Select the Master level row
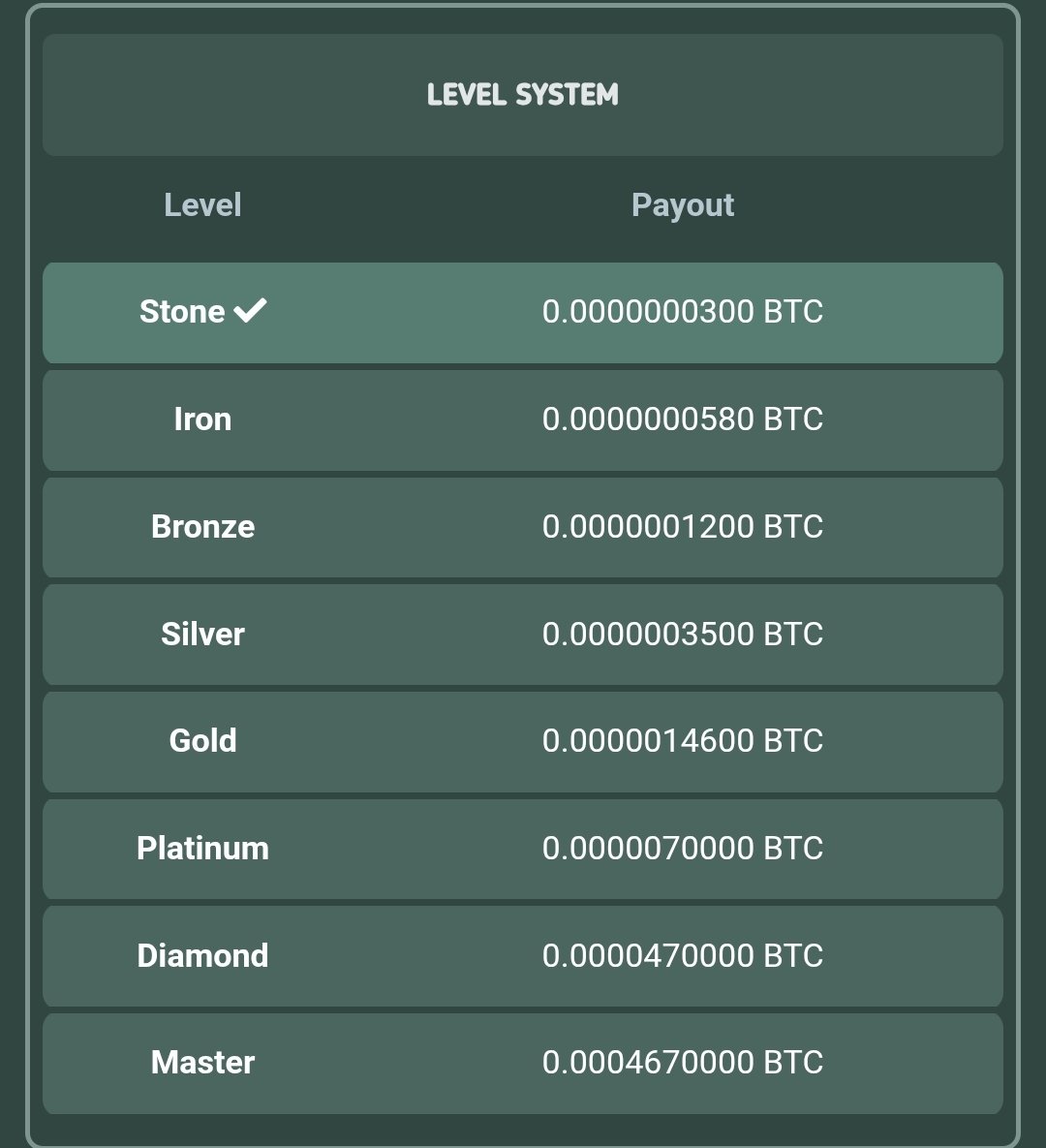 [x=523, y=1064]
